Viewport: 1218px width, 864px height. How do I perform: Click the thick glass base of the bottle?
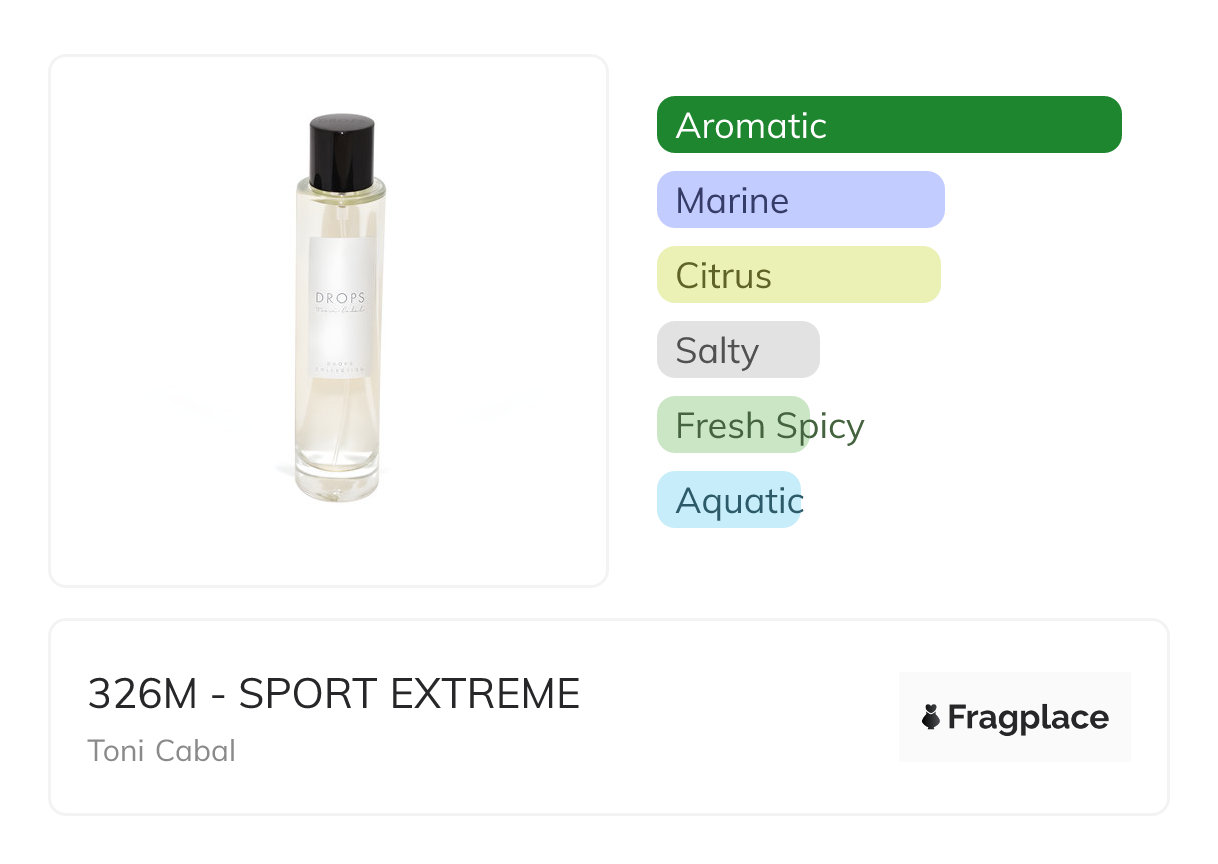[338, 483]
